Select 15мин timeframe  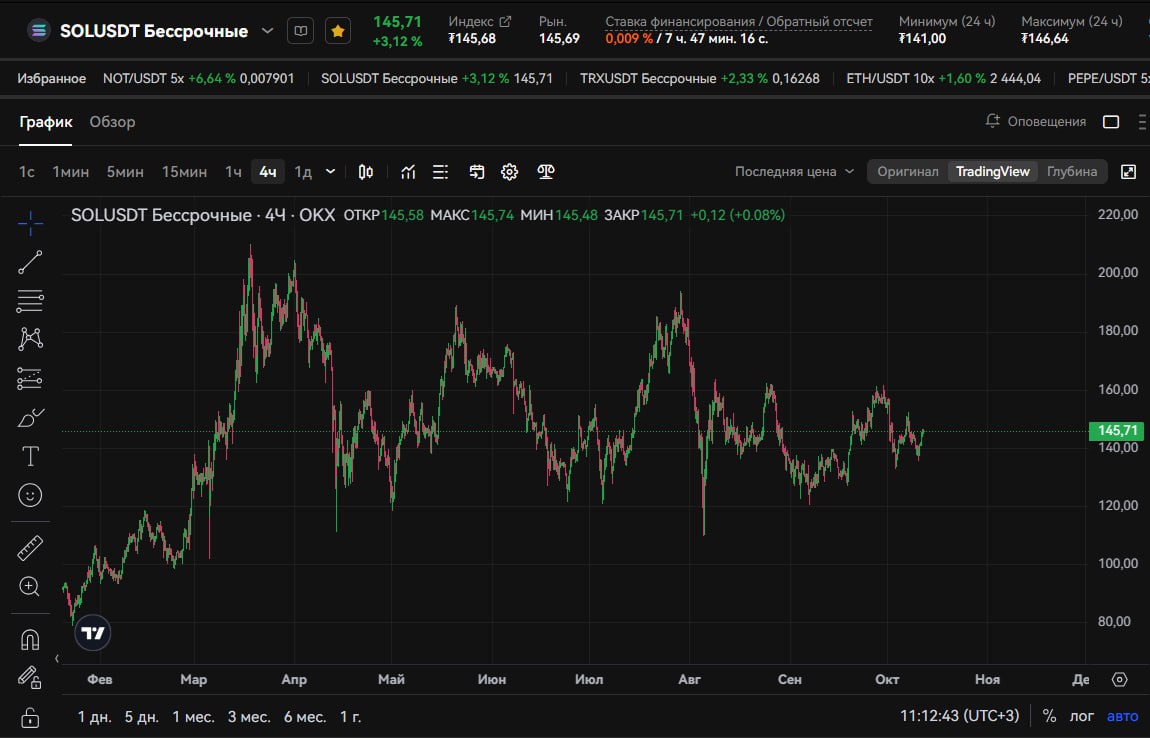184,172
